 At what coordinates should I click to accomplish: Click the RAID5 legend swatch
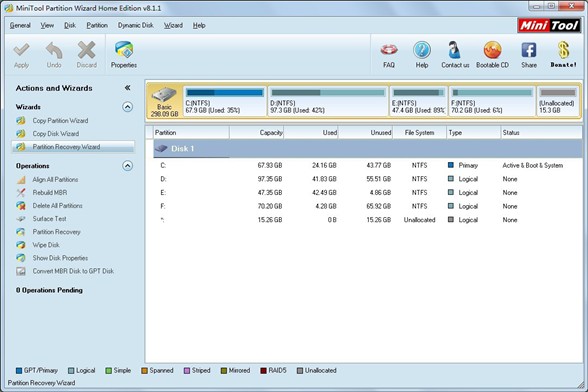(263, 371)
